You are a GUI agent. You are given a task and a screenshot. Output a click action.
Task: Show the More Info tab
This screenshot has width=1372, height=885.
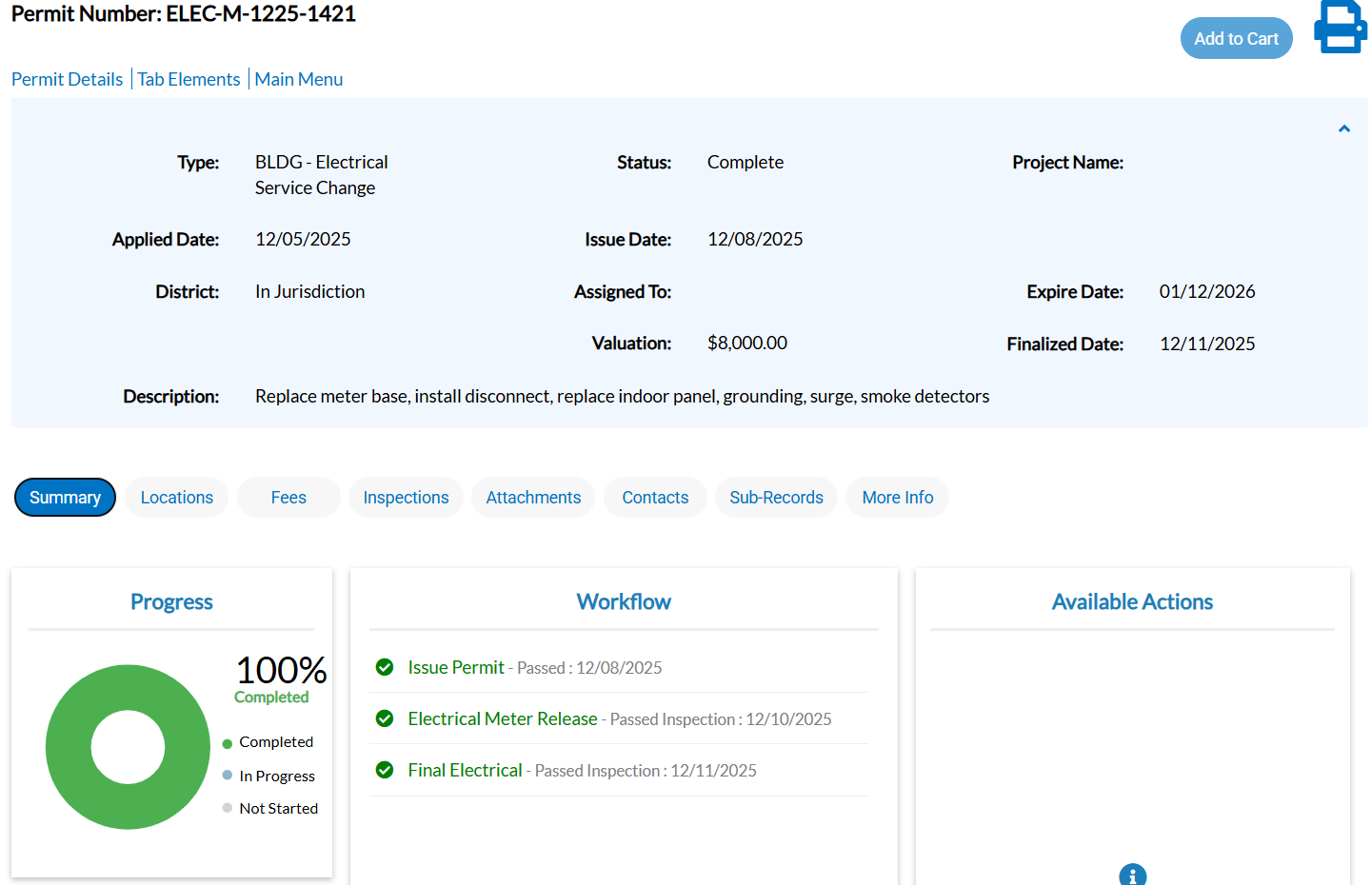tap(898, 498)
